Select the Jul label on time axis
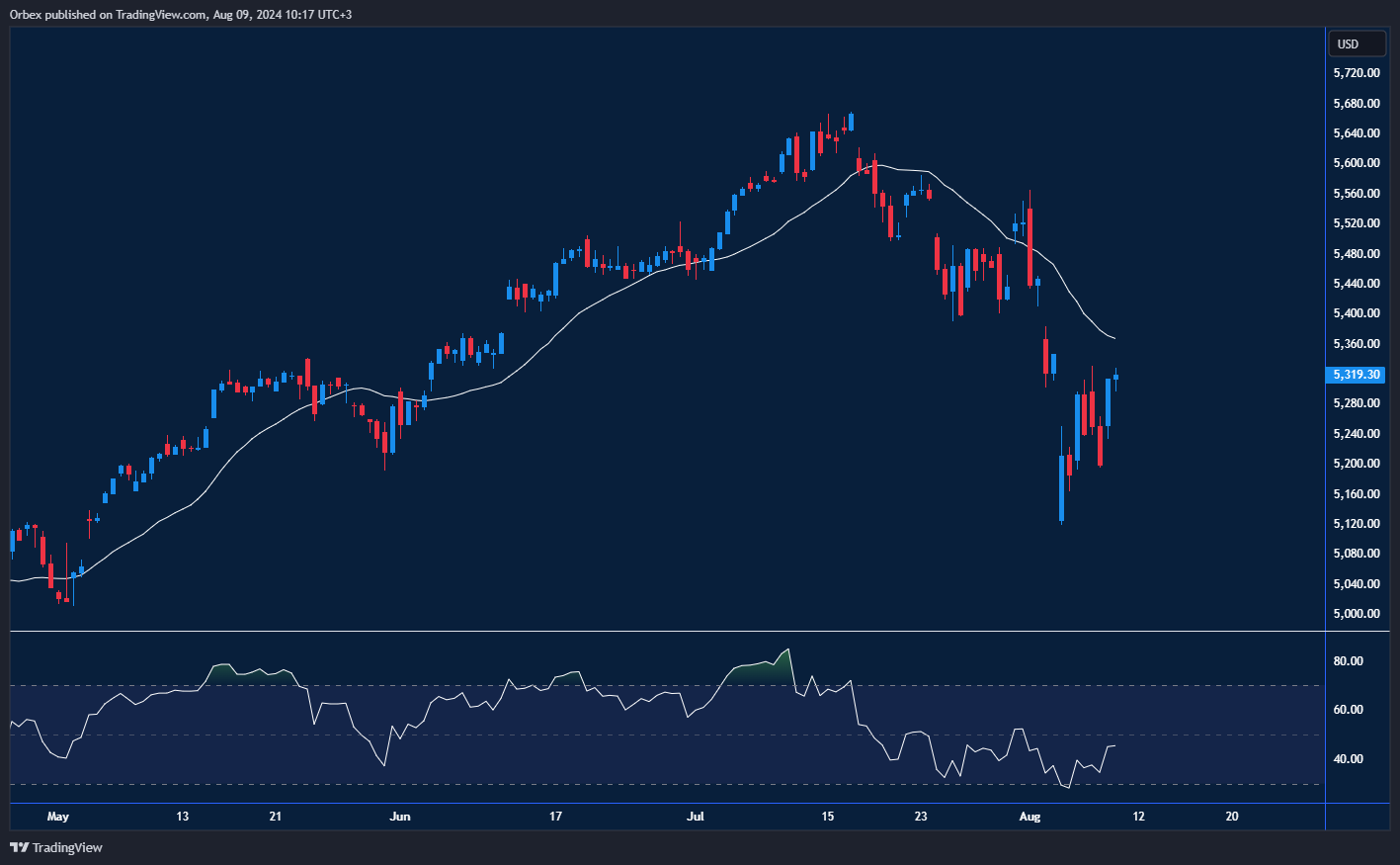This screenshot has width=1400, height=865. 696,817
